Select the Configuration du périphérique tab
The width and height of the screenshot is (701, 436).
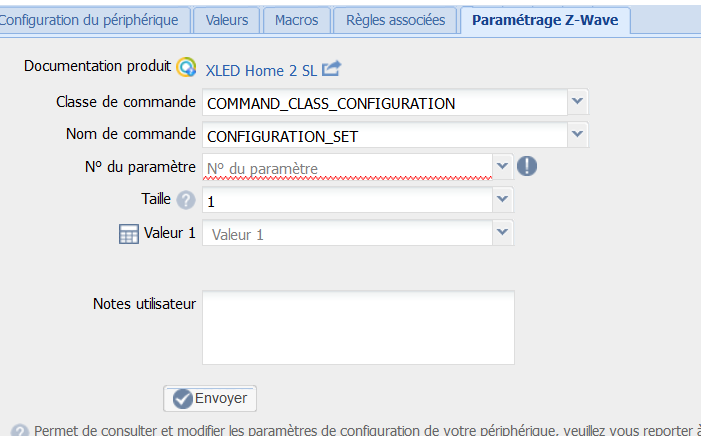(x=89, y=20)
